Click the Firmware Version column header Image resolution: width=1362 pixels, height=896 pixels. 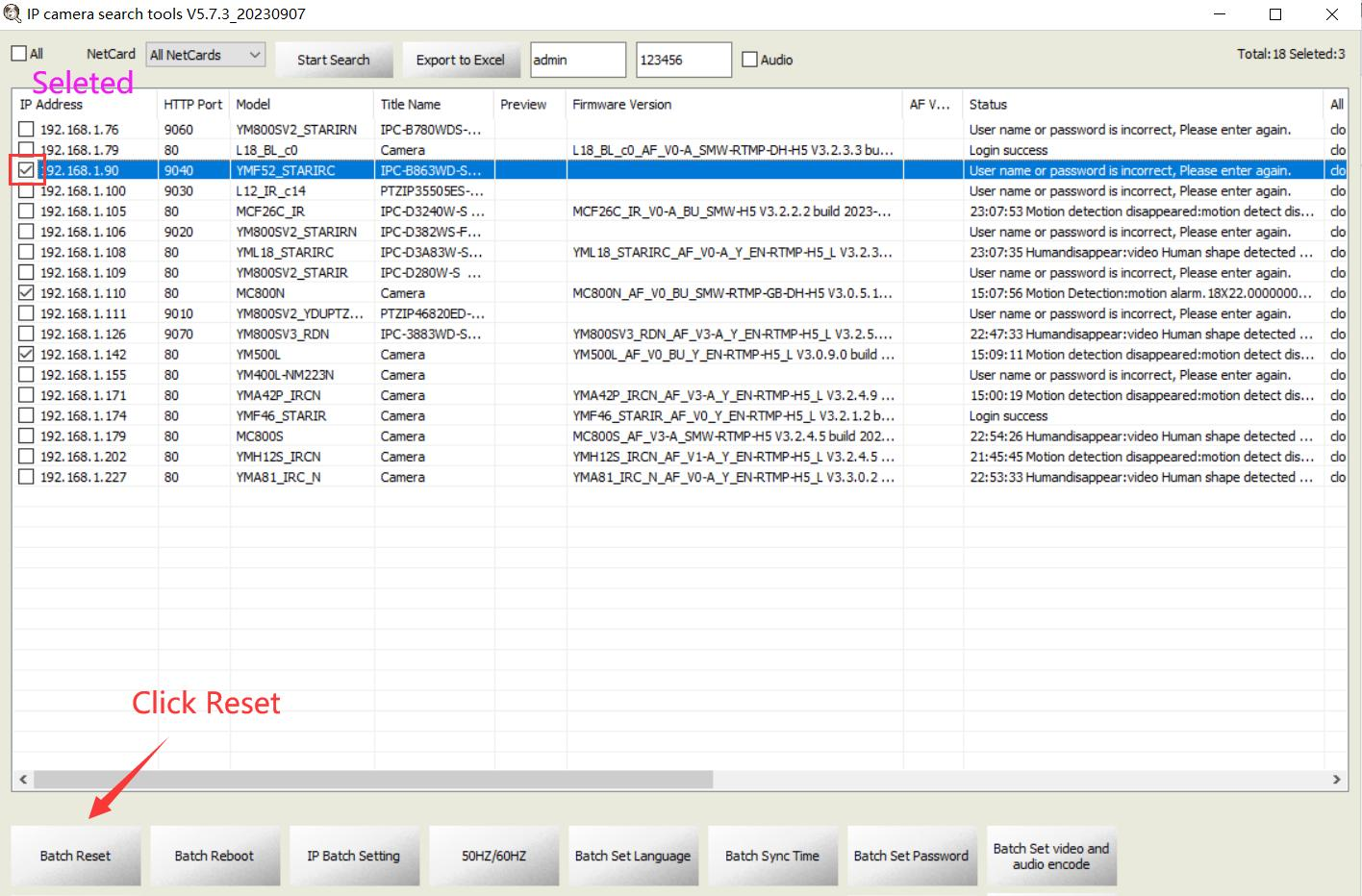733,105
